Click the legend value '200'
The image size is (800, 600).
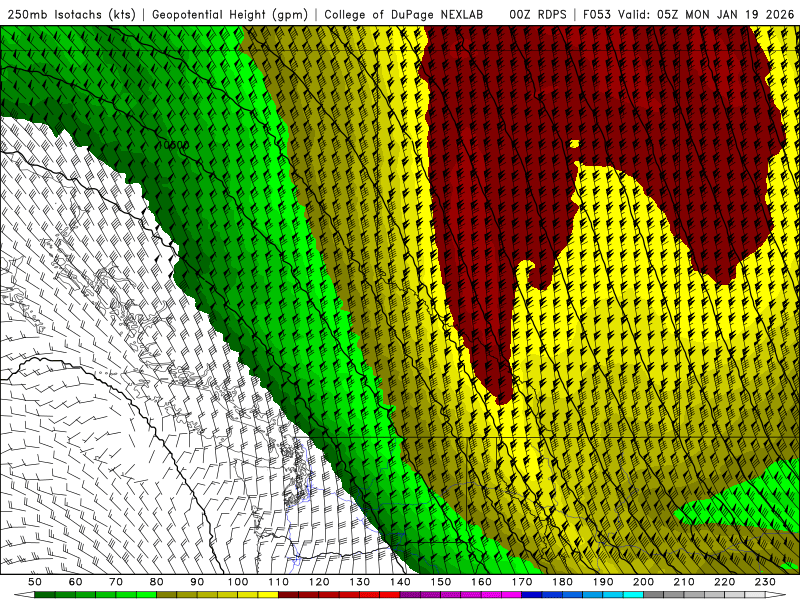[643, 582]
